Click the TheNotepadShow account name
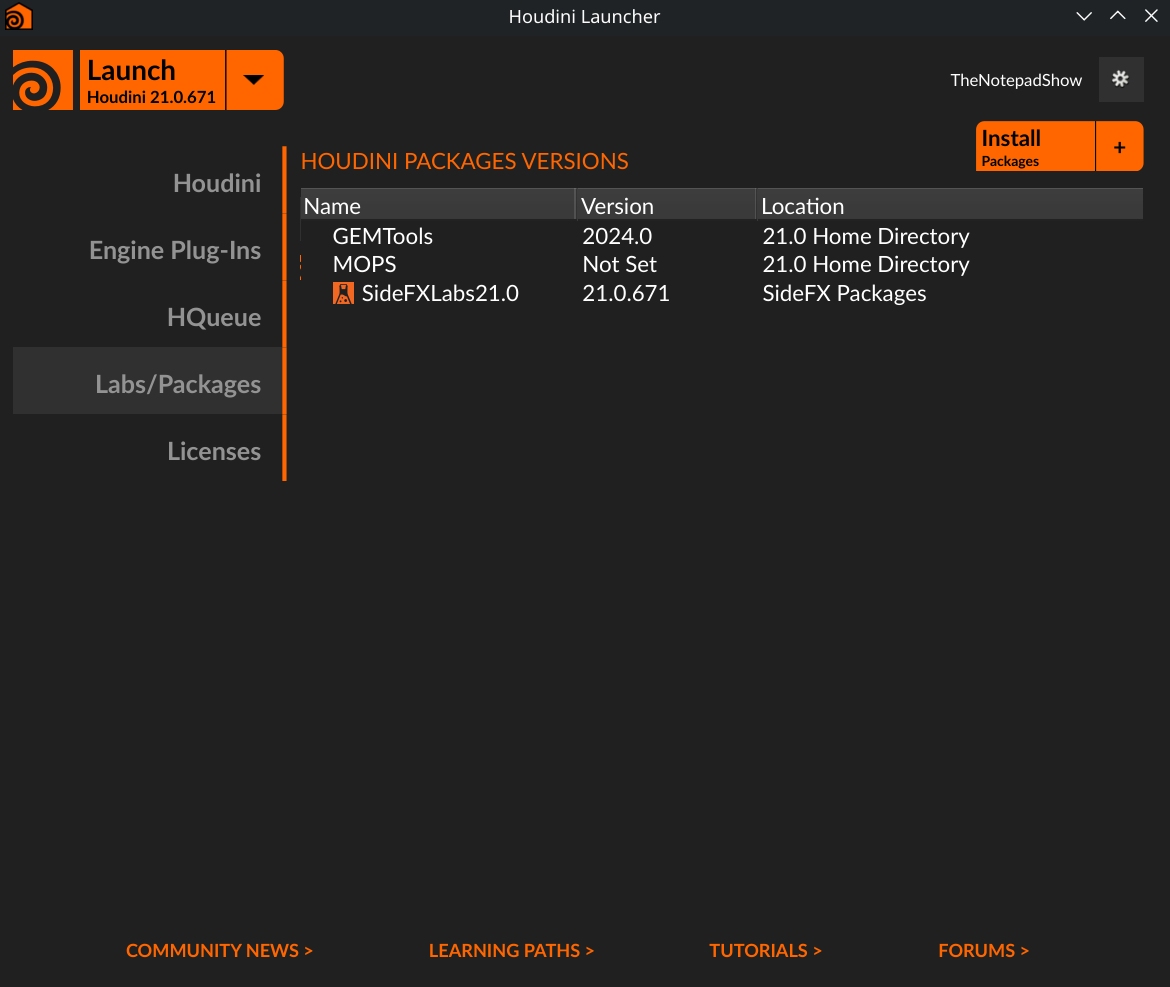The height and width of the screenshot is (987, 1170). (x=1016, y=80)
